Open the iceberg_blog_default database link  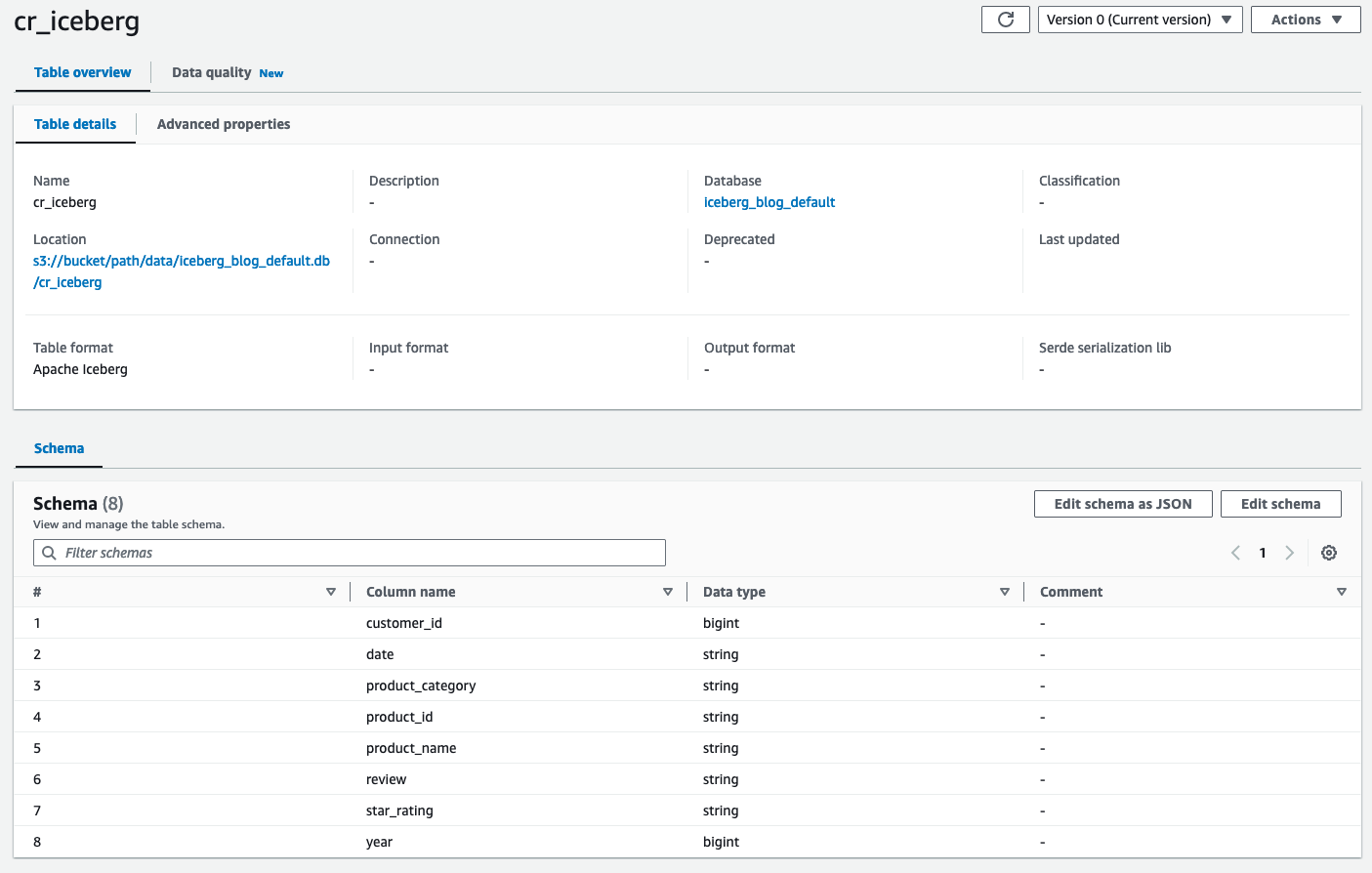pyautogui.click(x=769, y=202)
